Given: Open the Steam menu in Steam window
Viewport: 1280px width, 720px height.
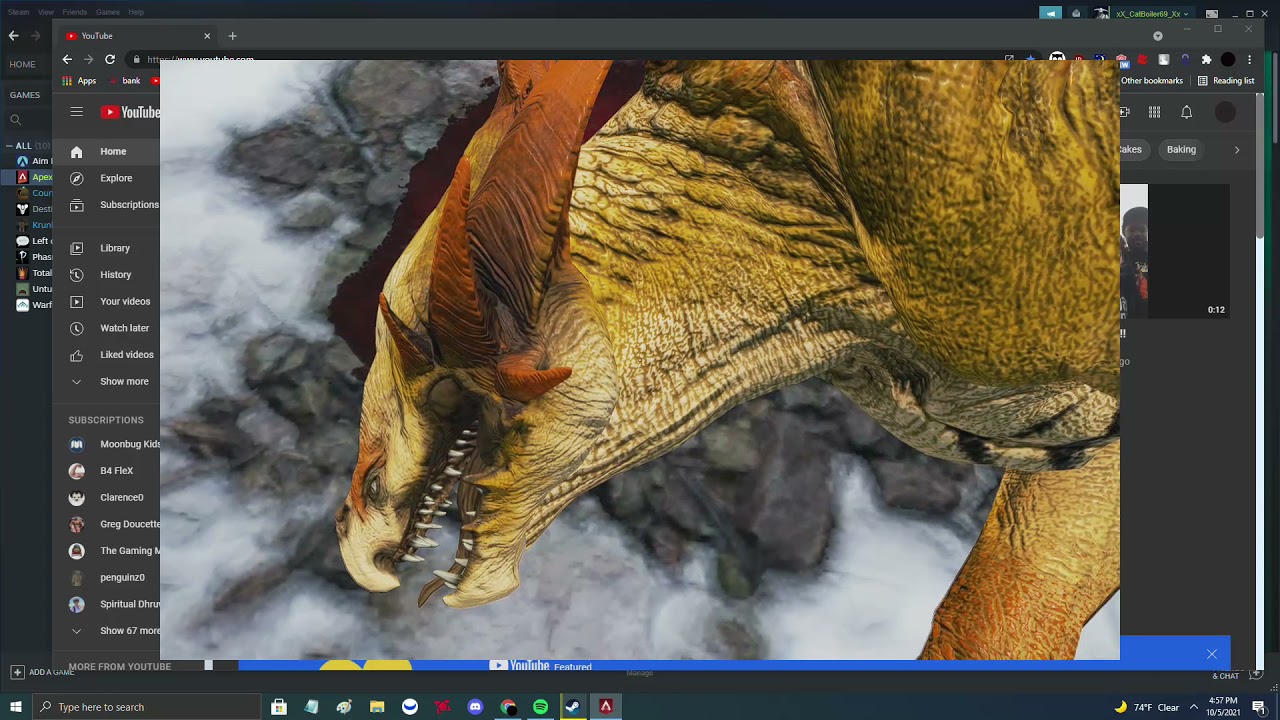Looking at the screenshot, I should (x=18, y=12).
